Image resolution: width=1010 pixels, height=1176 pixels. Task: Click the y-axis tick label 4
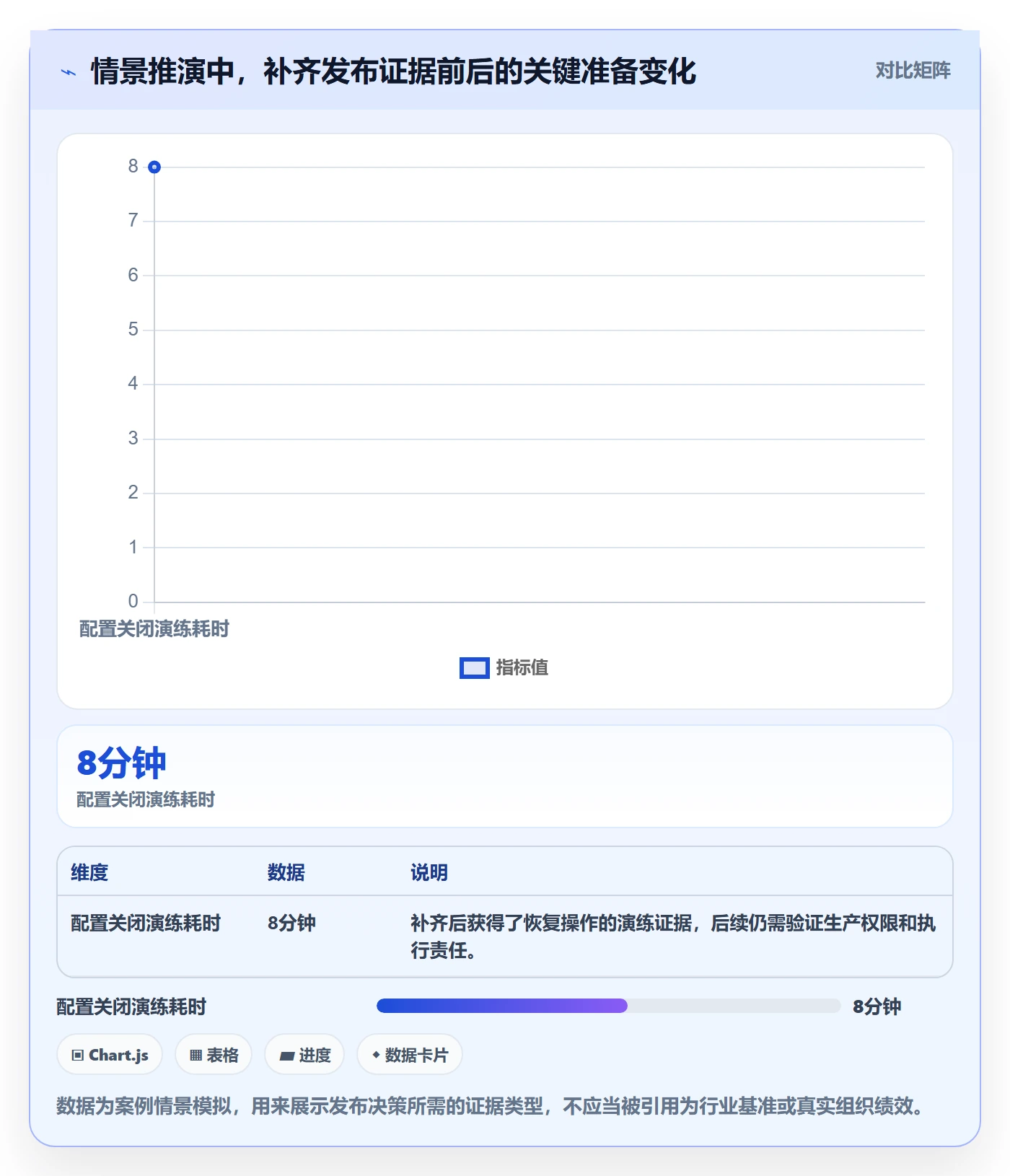[x=133, y=383]
